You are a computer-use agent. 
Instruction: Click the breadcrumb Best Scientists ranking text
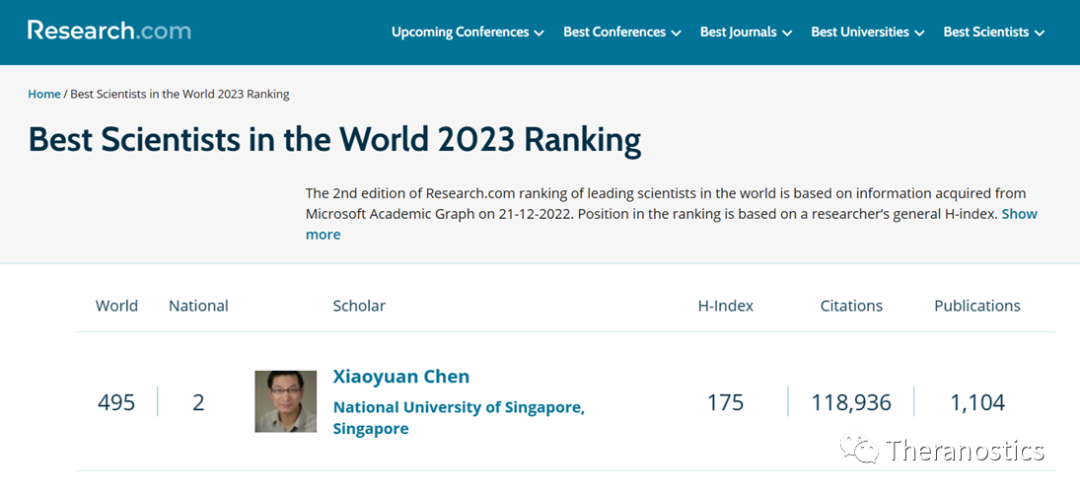[179, 94]
